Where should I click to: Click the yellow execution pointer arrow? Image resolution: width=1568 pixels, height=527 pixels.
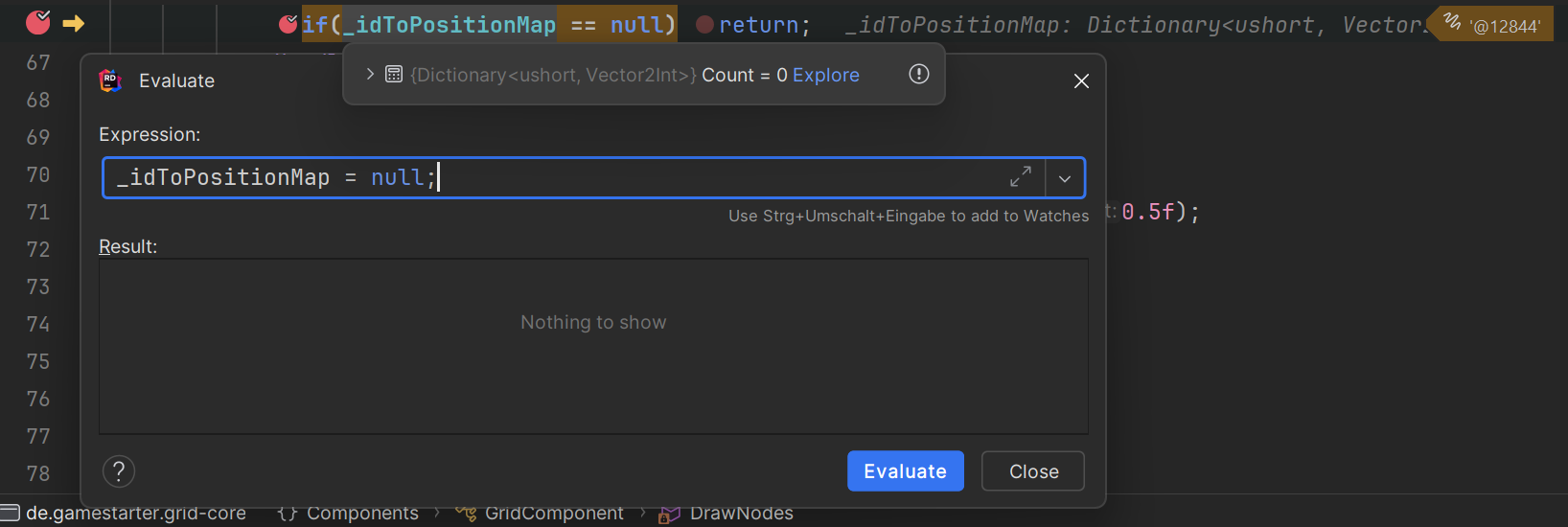pos(74,23)
